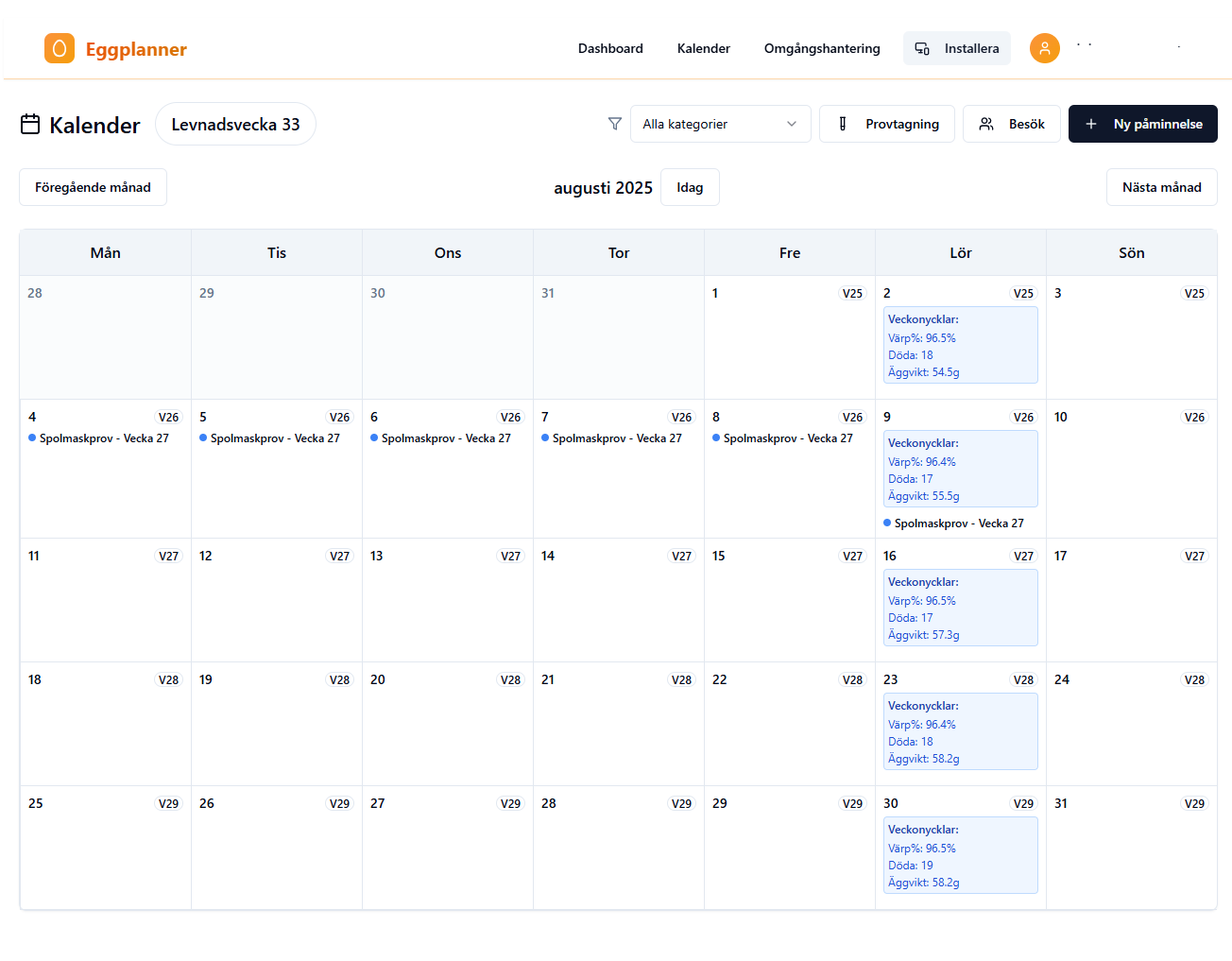Click the install device icon in Installera
Screen dimensions: 1232x961
coord(922,48)
